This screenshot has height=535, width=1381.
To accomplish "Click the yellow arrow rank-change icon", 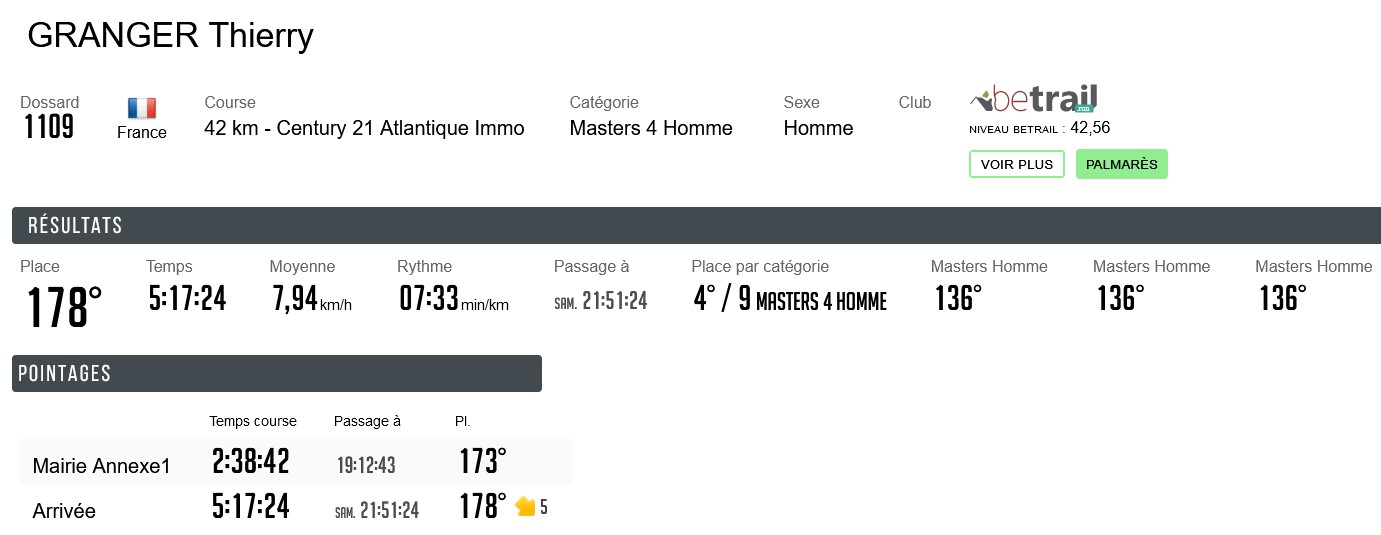I will coord(525,507).
